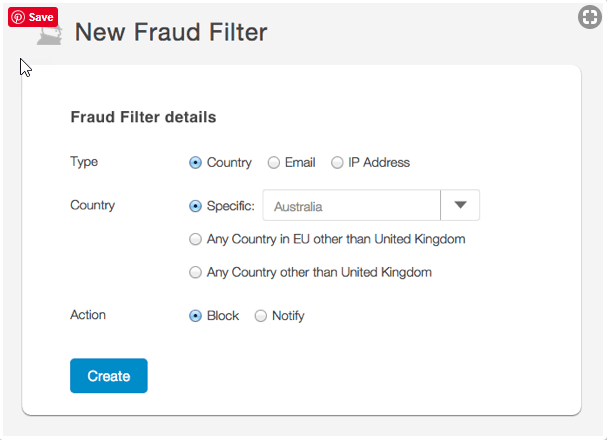Click the Fraud Filter details heading
Screen dimensions: 607x440
click(x=143, y=117)
